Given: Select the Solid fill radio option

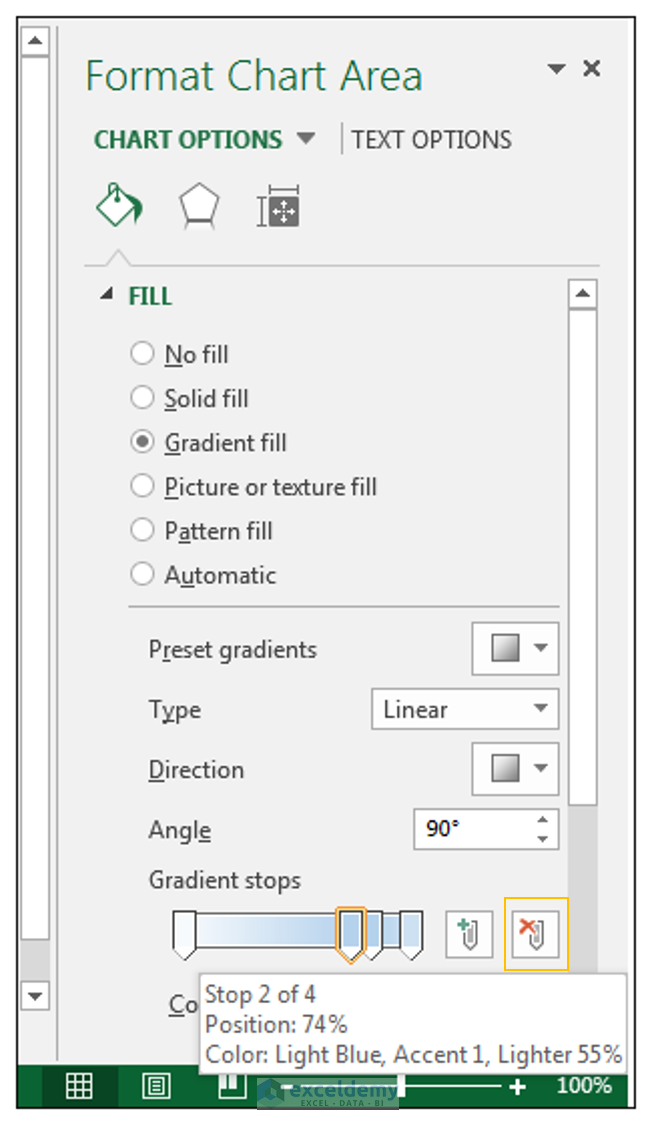Looking at the screenshot, I should tap(143, 398).
